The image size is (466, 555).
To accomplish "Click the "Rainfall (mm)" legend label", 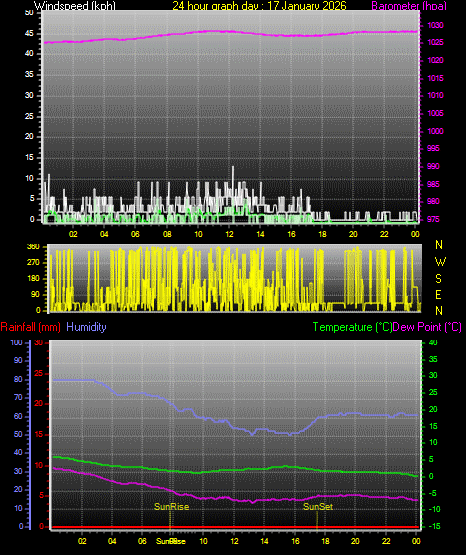I will point(30,327).
